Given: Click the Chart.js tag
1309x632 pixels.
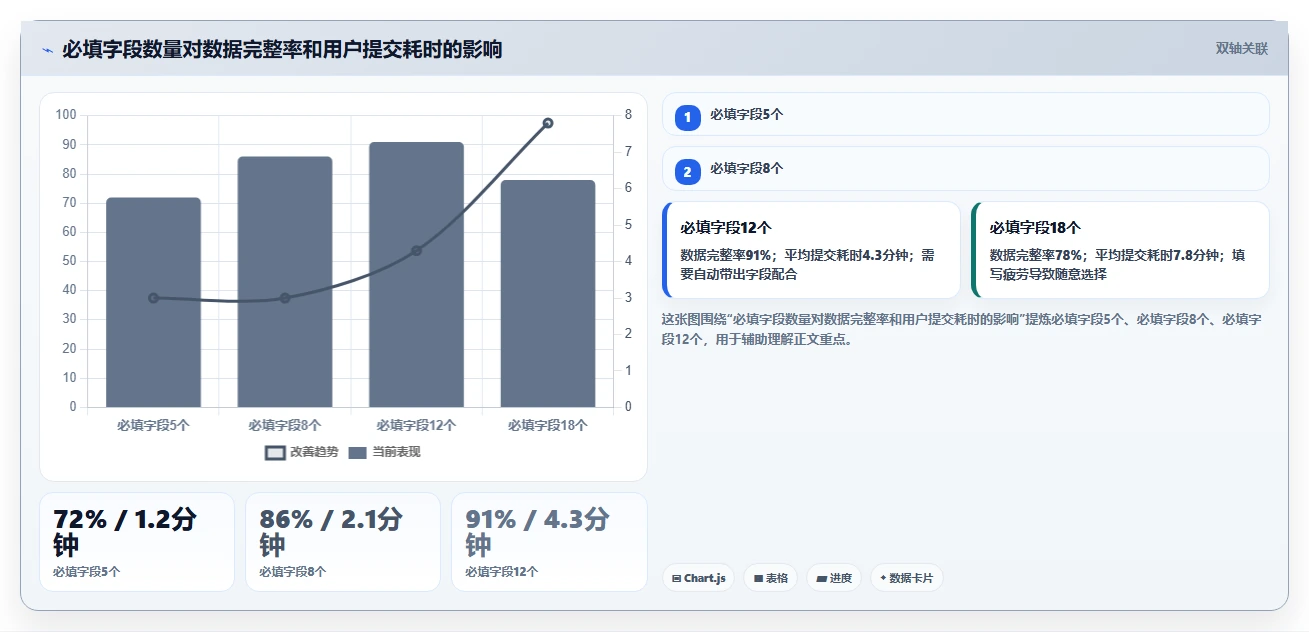Looking at the screenshot, I should coord(698,578).
